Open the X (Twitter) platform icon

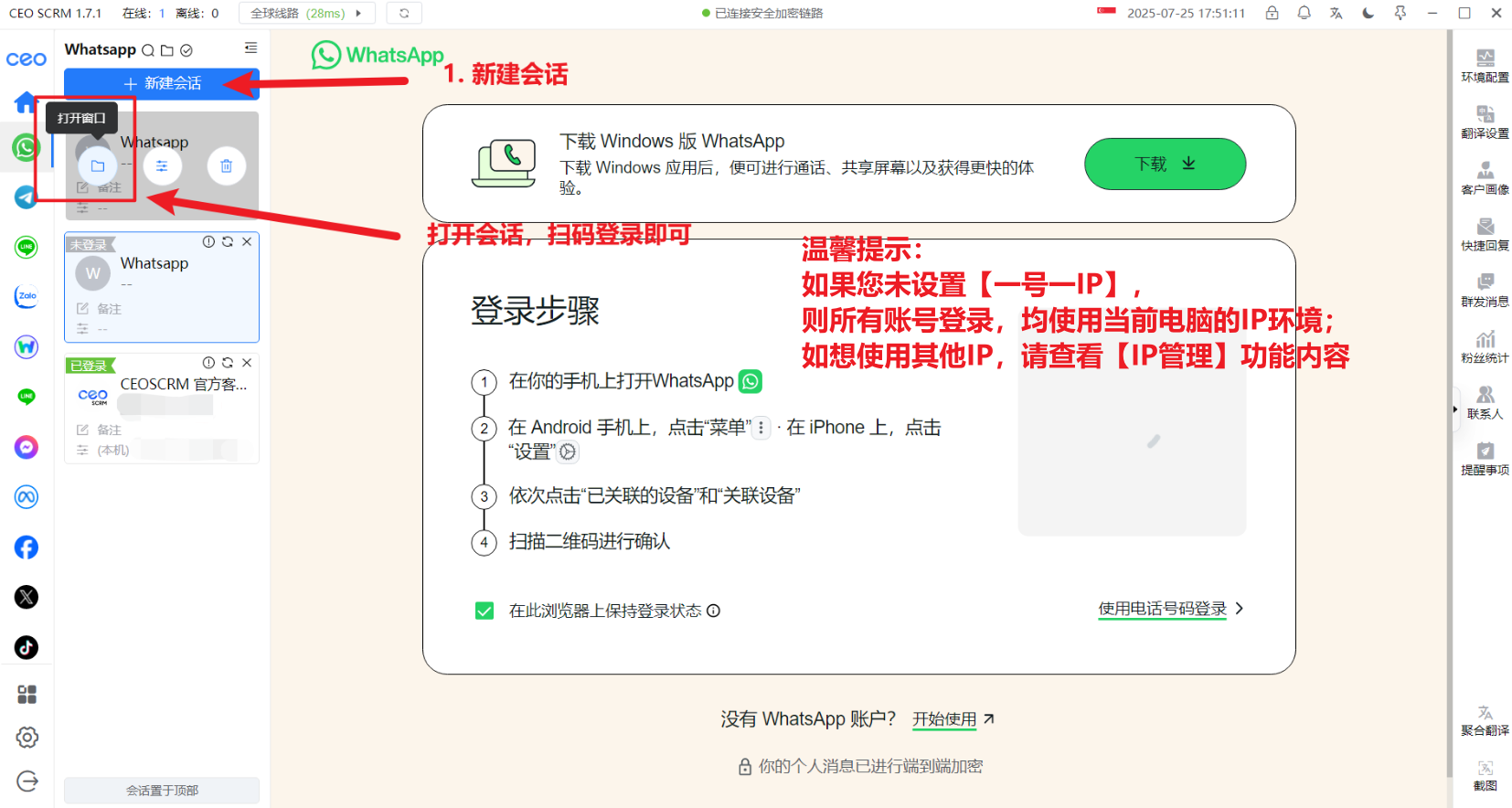(27, 597)
